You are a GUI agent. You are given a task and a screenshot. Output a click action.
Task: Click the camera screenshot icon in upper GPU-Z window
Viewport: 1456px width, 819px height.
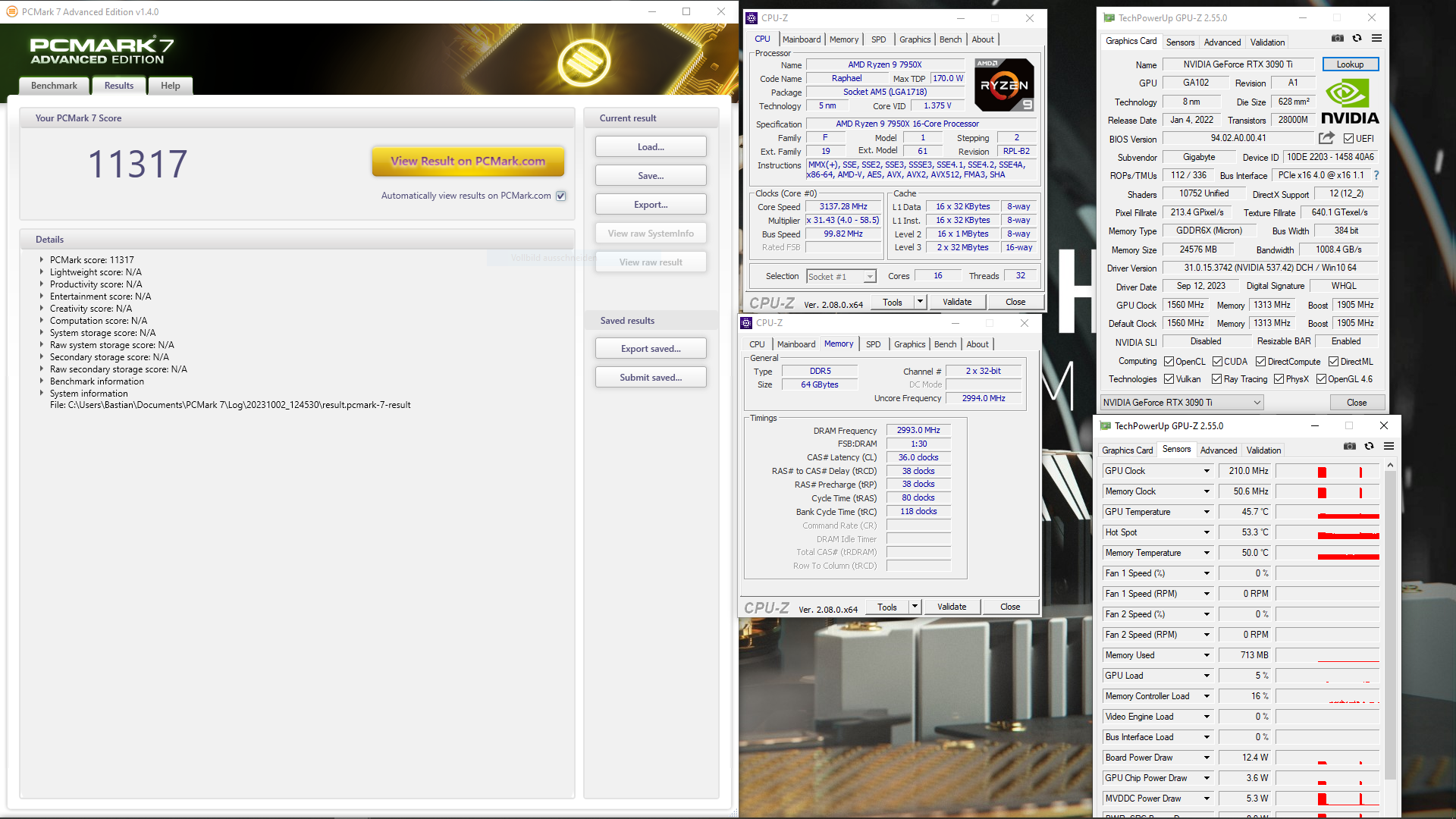1338,39
